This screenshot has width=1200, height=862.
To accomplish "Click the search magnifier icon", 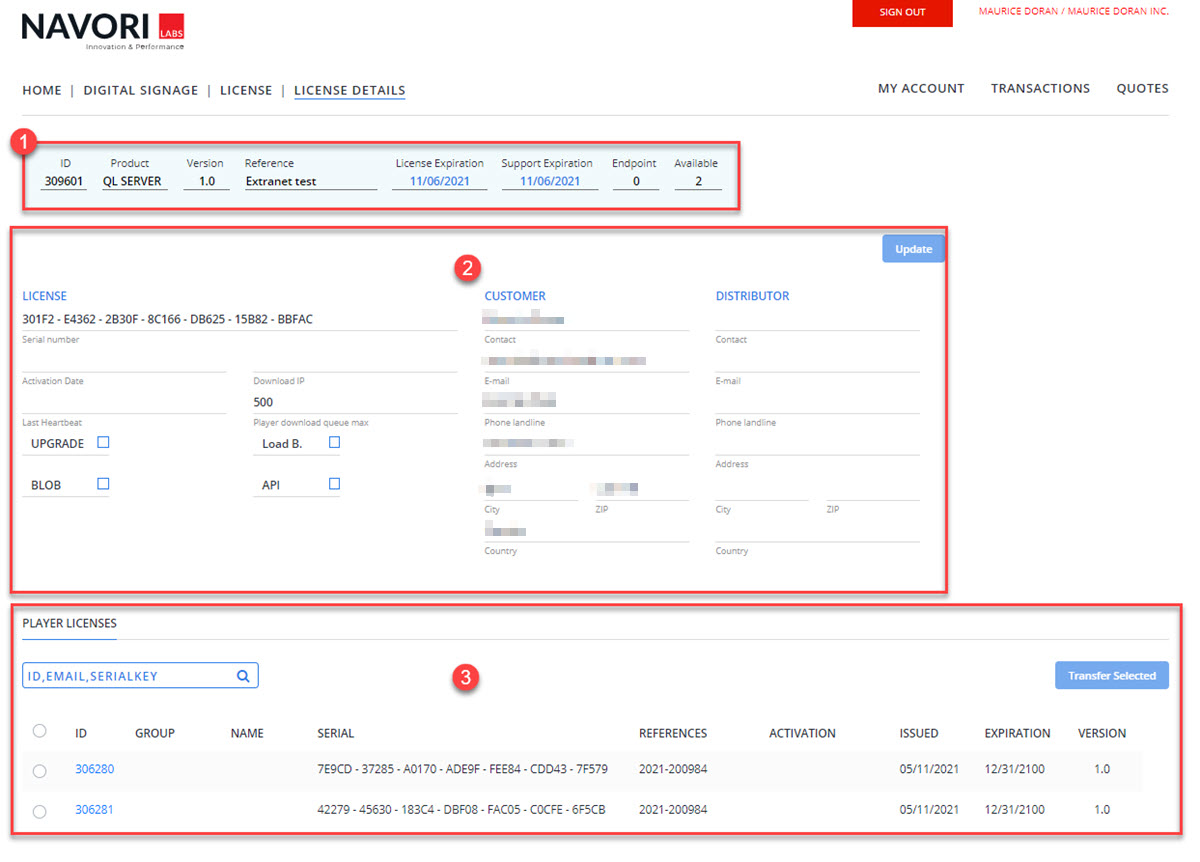I will pos(243,676).
